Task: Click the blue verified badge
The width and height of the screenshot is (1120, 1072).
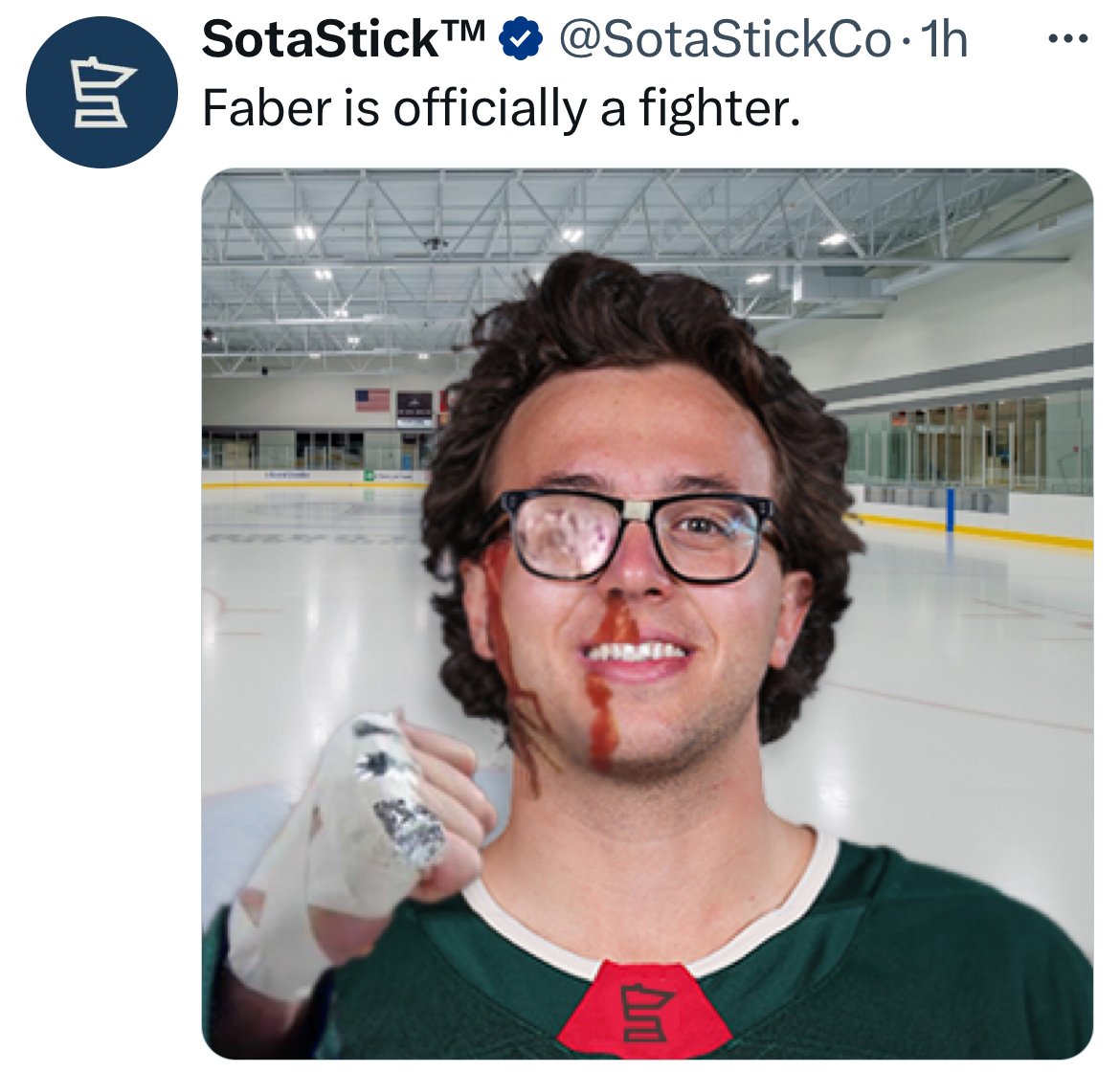Action: tap(520, 40)
